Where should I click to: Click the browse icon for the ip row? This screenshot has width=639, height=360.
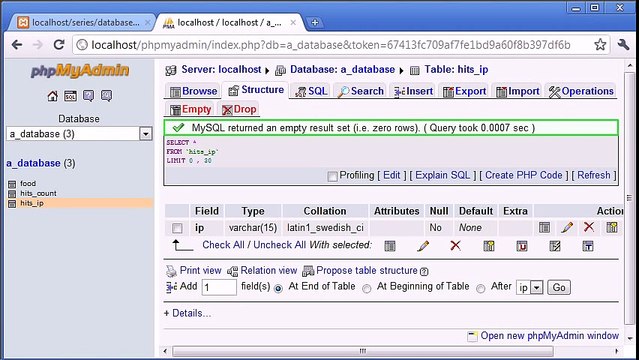point(544,227)
